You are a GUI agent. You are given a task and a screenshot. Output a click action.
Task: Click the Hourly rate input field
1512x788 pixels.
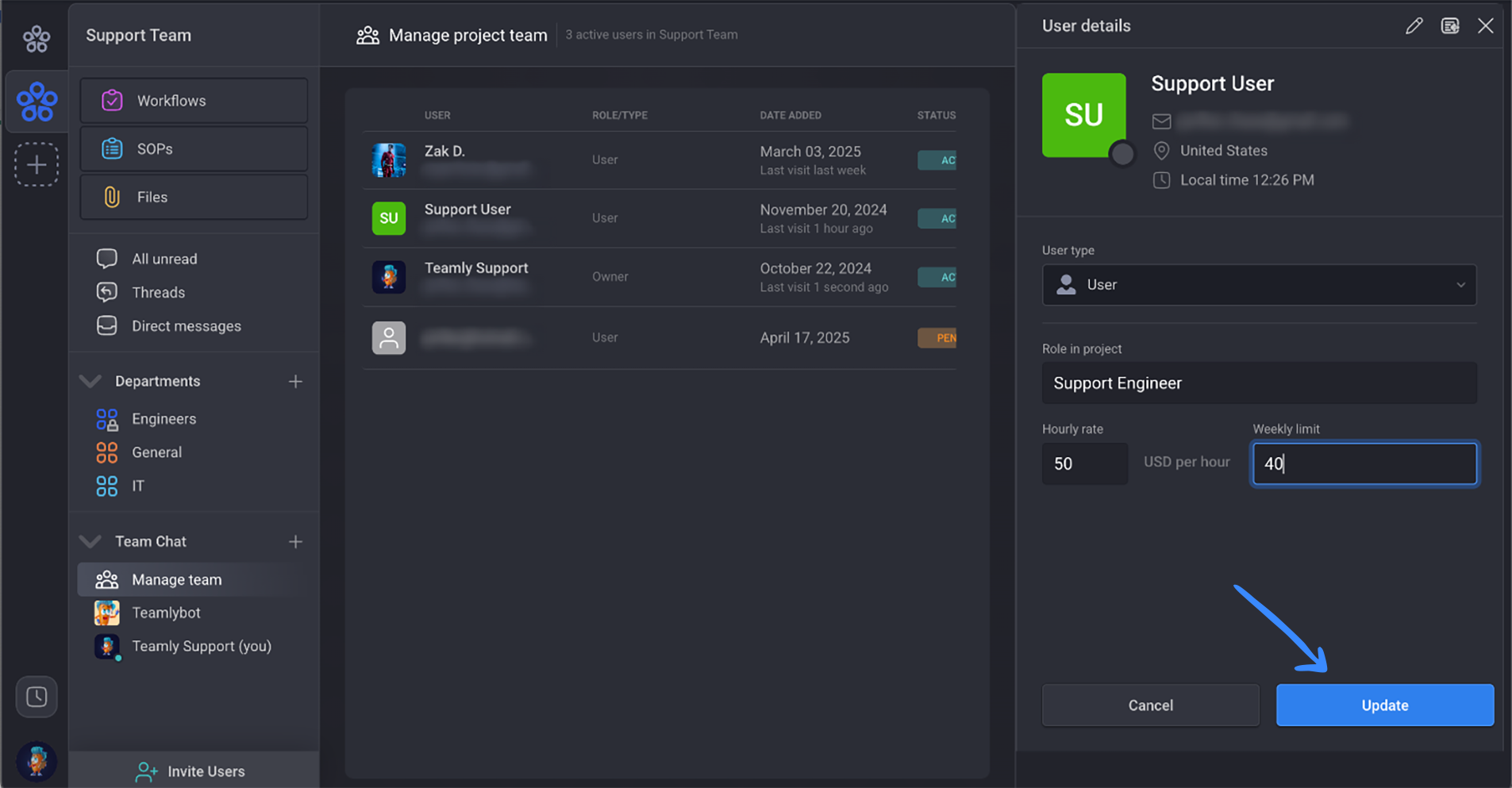[x=1085, y=463]
